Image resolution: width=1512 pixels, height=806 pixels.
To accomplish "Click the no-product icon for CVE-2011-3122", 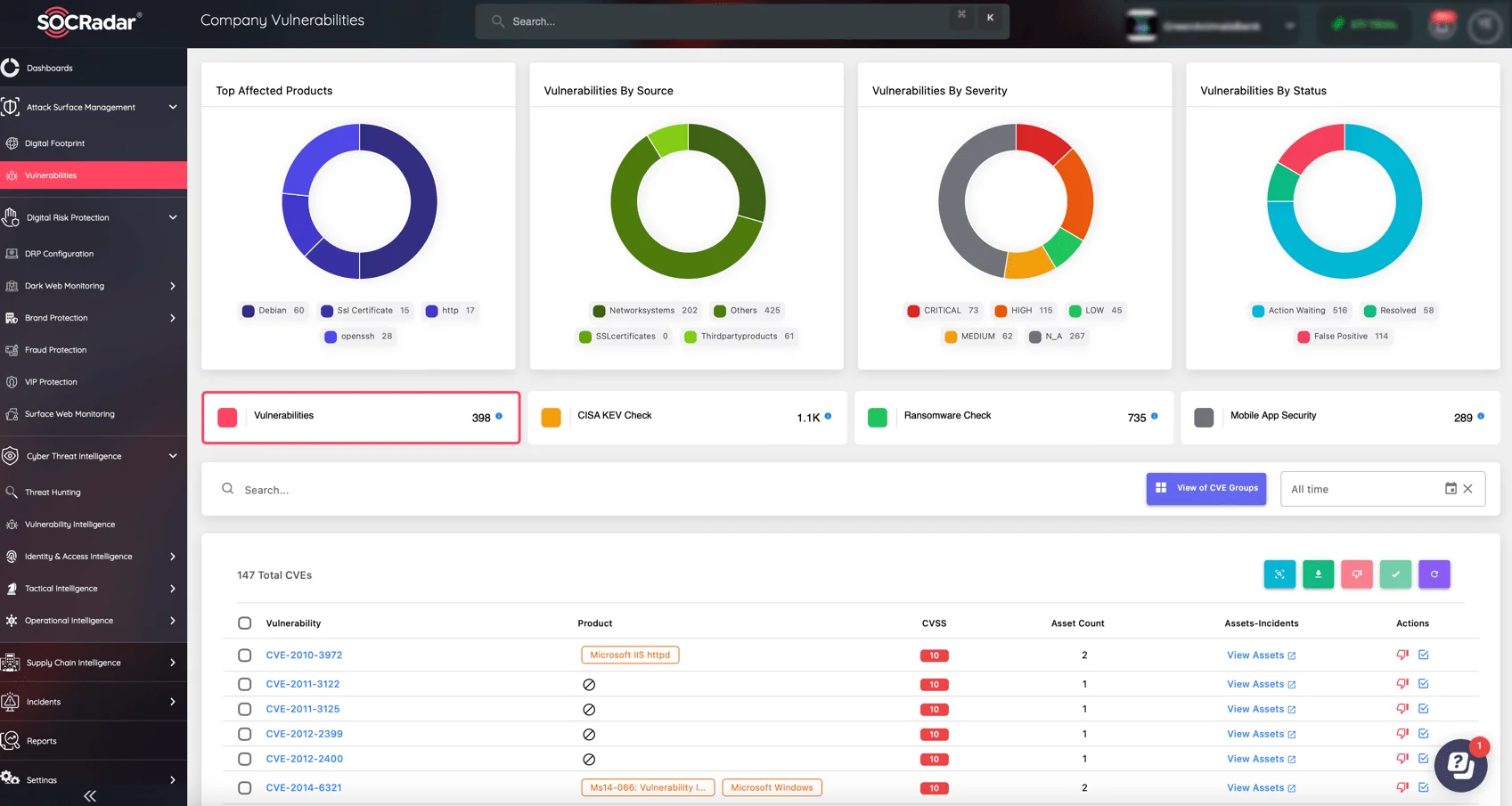I will click(589, 685).
